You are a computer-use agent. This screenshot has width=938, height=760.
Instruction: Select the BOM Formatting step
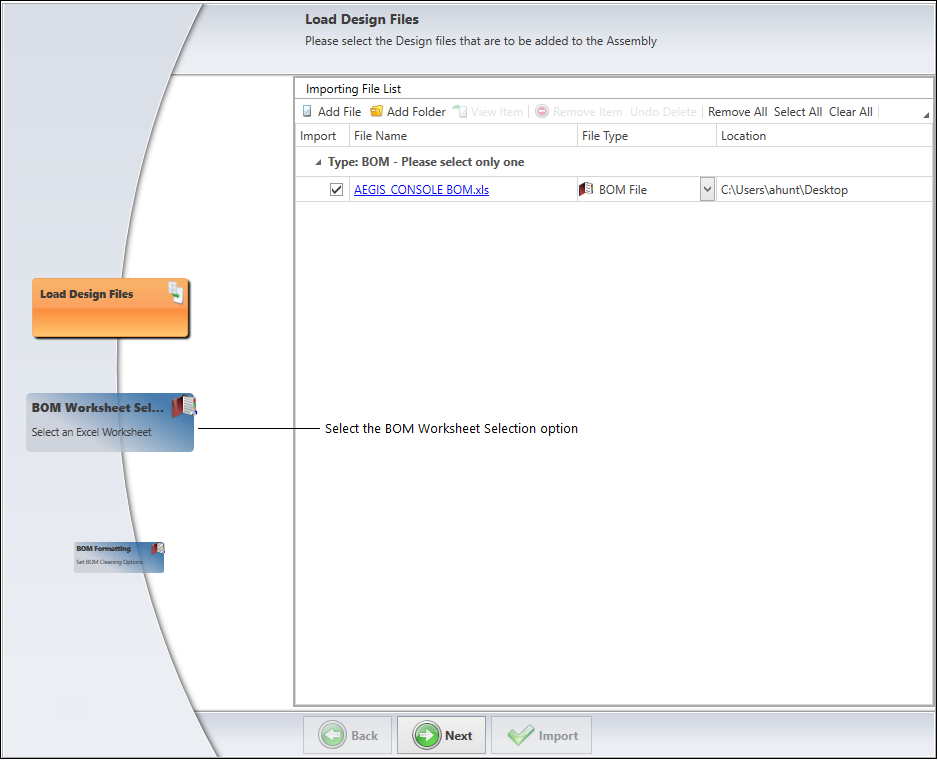pyautogui.click(x=113, y=556)
